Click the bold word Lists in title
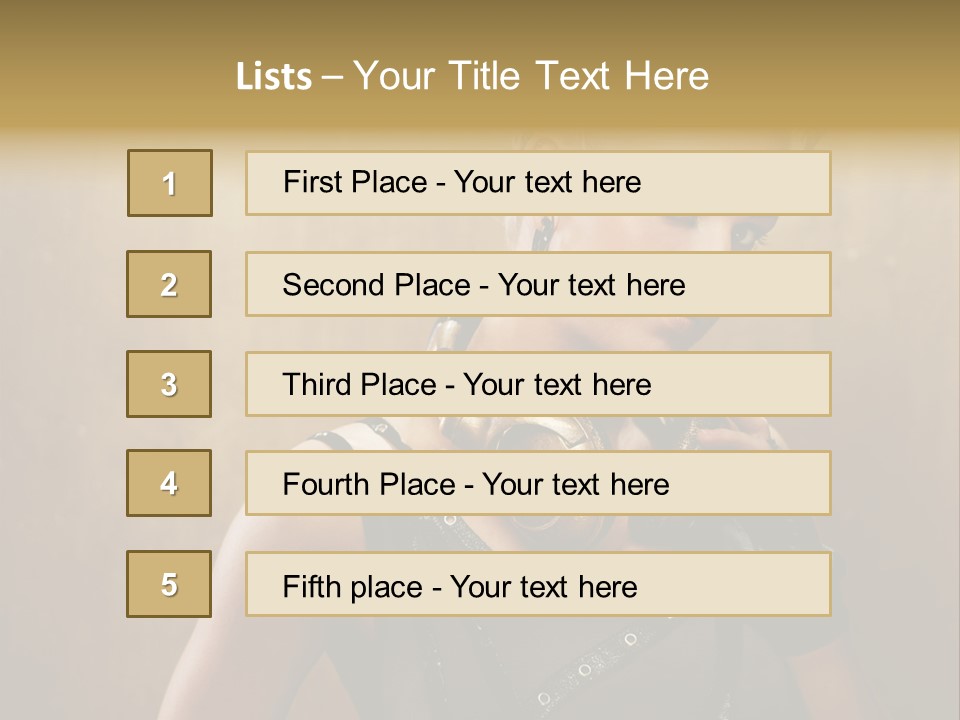 coord(274,76)
